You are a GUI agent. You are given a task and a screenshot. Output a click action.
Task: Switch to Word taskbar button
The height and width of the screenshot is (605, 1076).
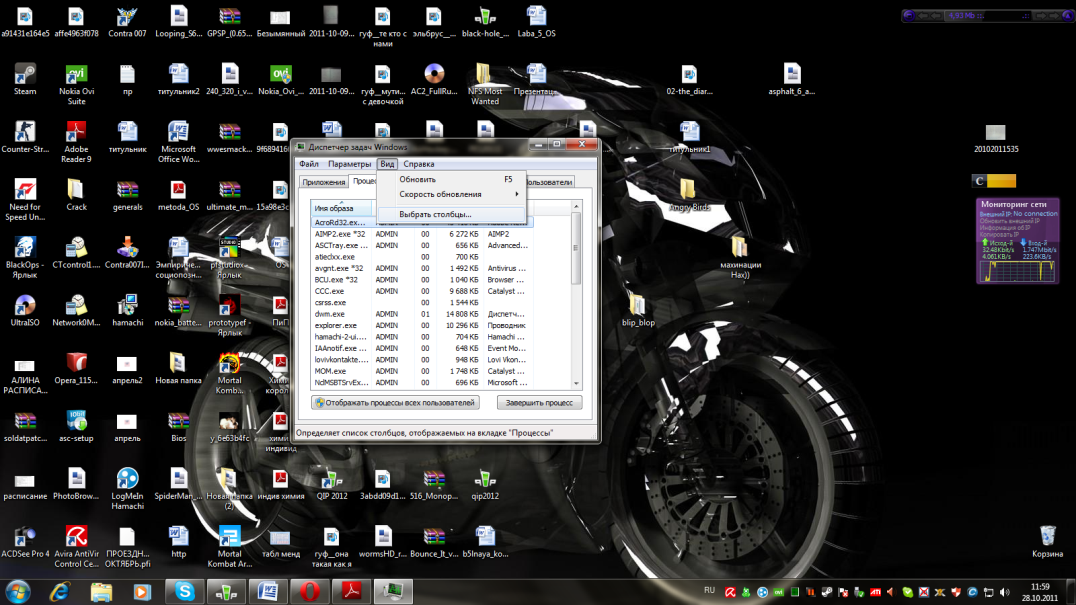point(268,591)
